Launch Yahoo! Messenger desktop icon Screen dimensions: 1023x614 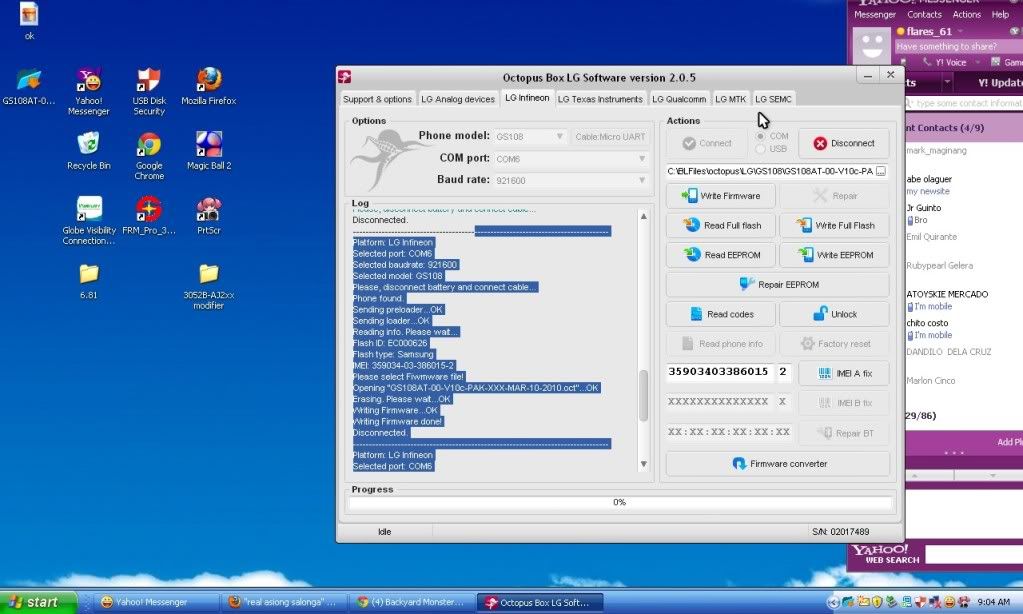point(89,91)
